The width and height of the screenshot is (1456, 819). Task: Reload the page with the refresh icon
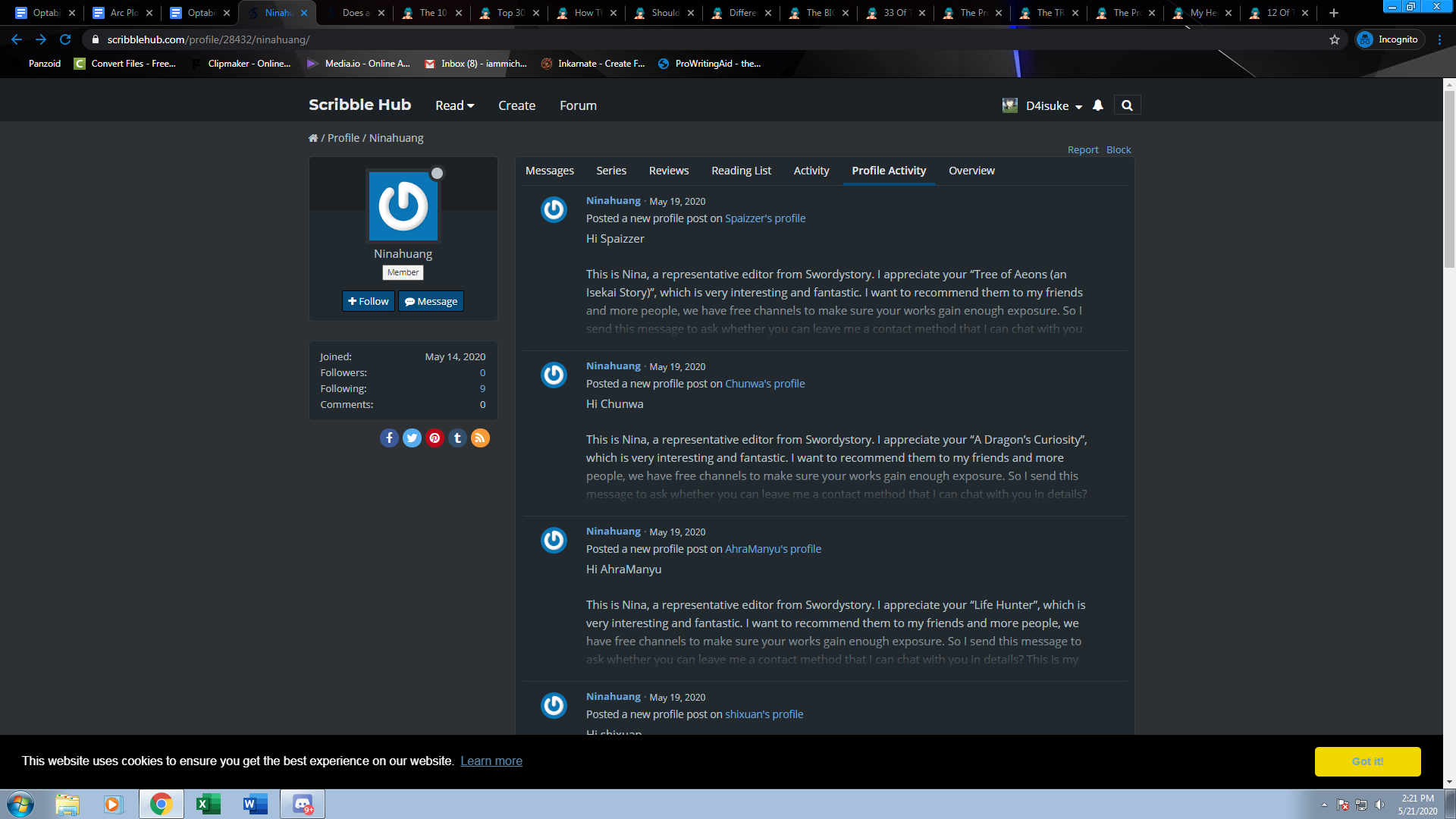(65, 39)
